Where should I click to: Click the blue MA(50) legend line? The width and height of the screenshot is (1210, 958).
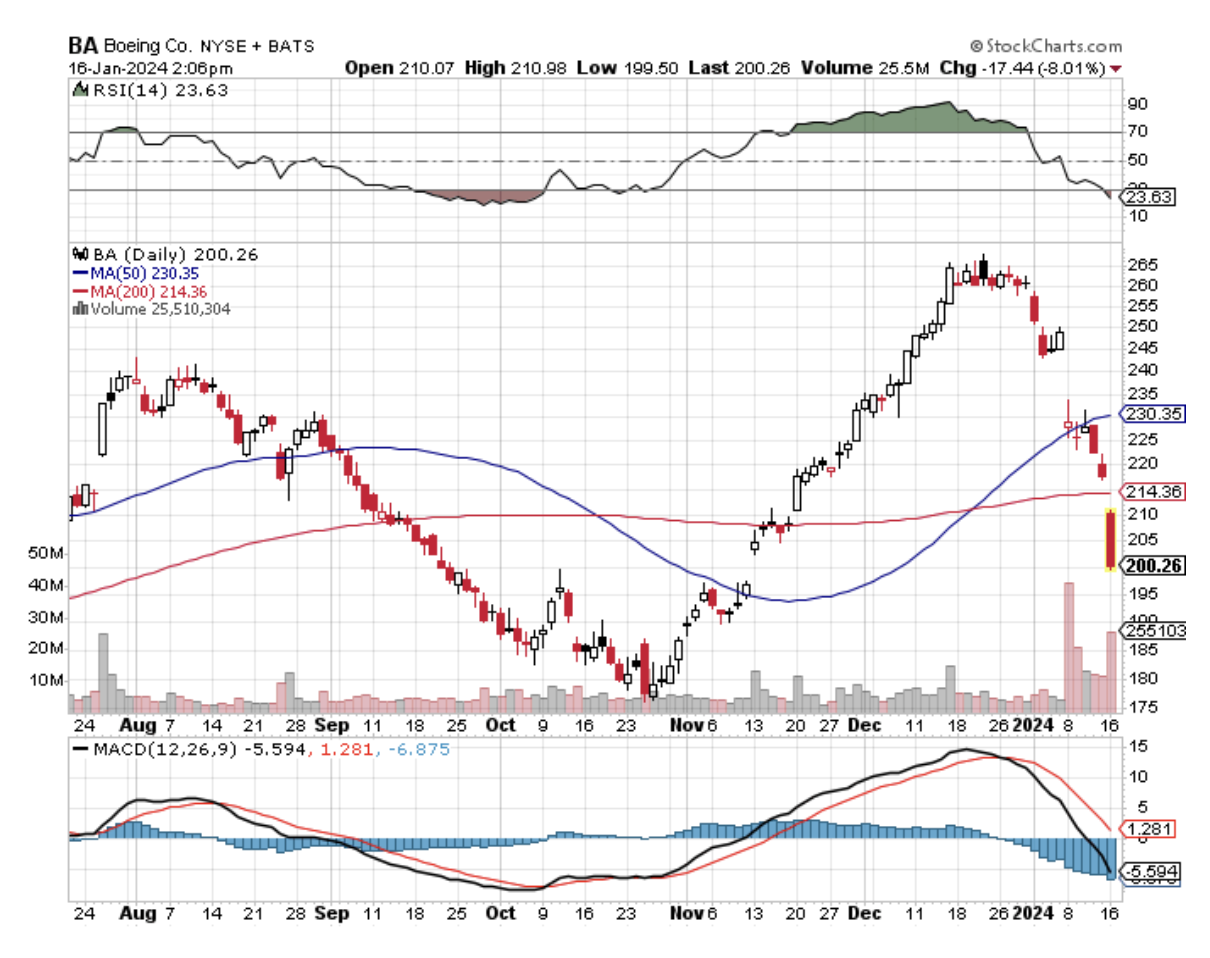(x=79, y=272)
